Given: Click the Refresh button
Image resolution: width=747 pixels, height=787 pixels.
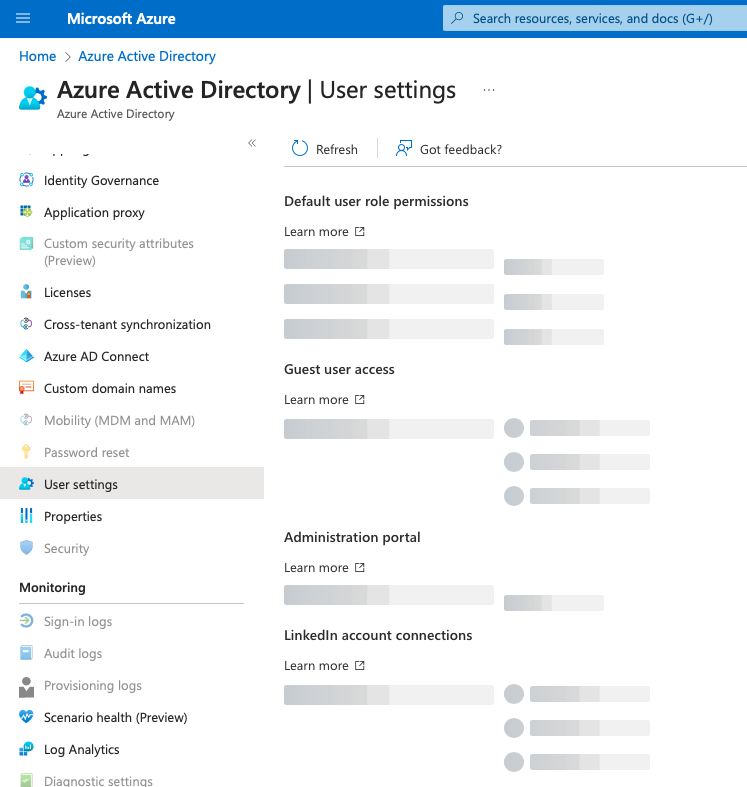Looking at the screenshot, I should 325,149.
